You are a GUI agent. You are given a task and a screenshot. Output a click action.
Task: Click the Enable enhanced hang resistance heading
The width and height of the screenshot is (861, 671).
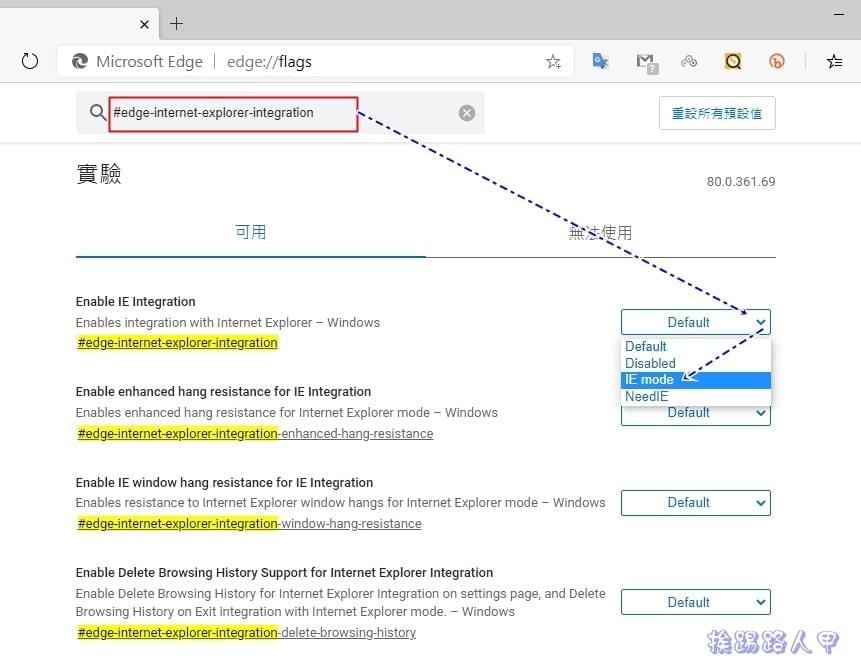223,392
